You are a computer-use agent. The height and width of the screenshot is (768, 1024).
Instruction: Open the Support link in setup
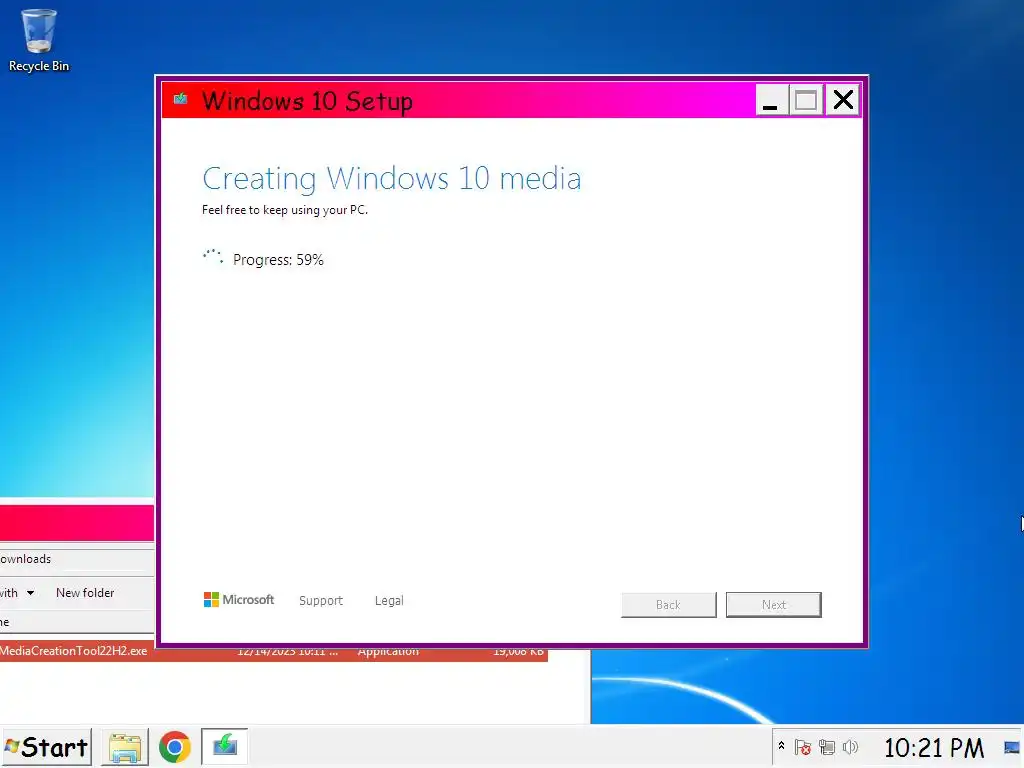click(321, 600)
